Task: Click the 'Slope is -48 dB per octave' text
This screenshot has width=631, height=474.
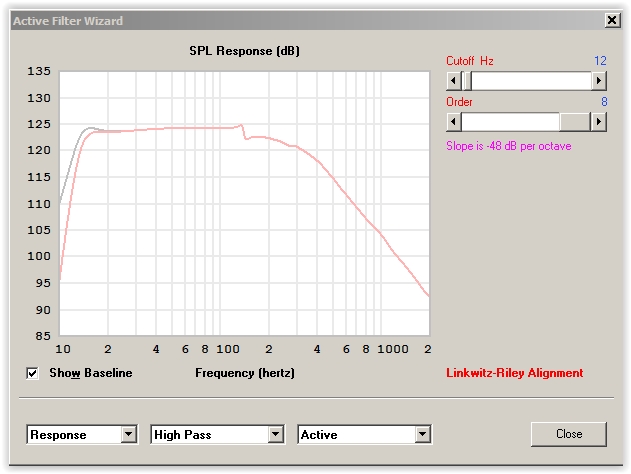Action: coord(509,146)
